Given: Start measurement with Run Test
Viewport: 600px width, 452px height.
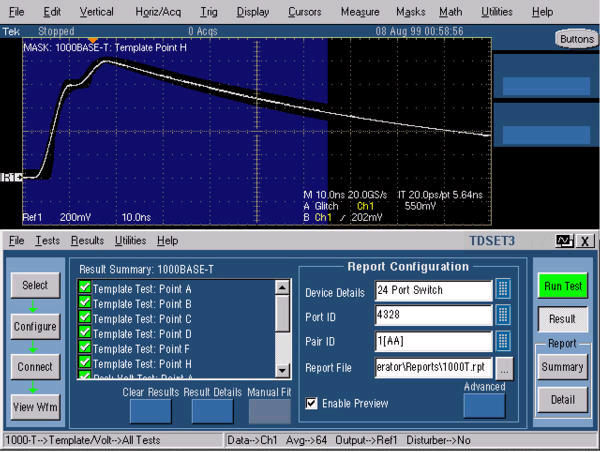Looking at the screenshot, I should [x=562, y=286].
